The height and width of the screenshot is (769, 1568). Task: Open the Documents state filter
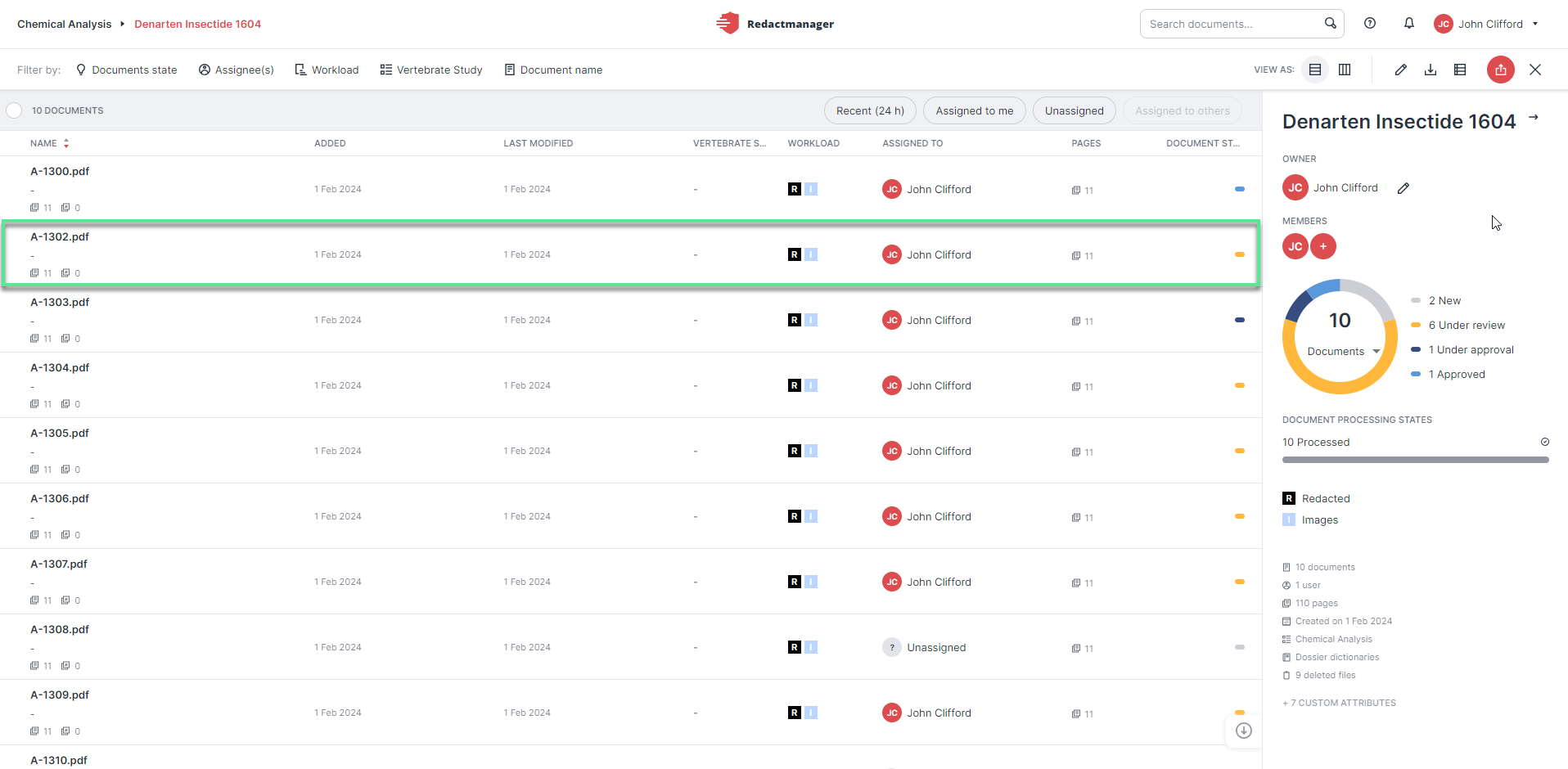(126, 70)
